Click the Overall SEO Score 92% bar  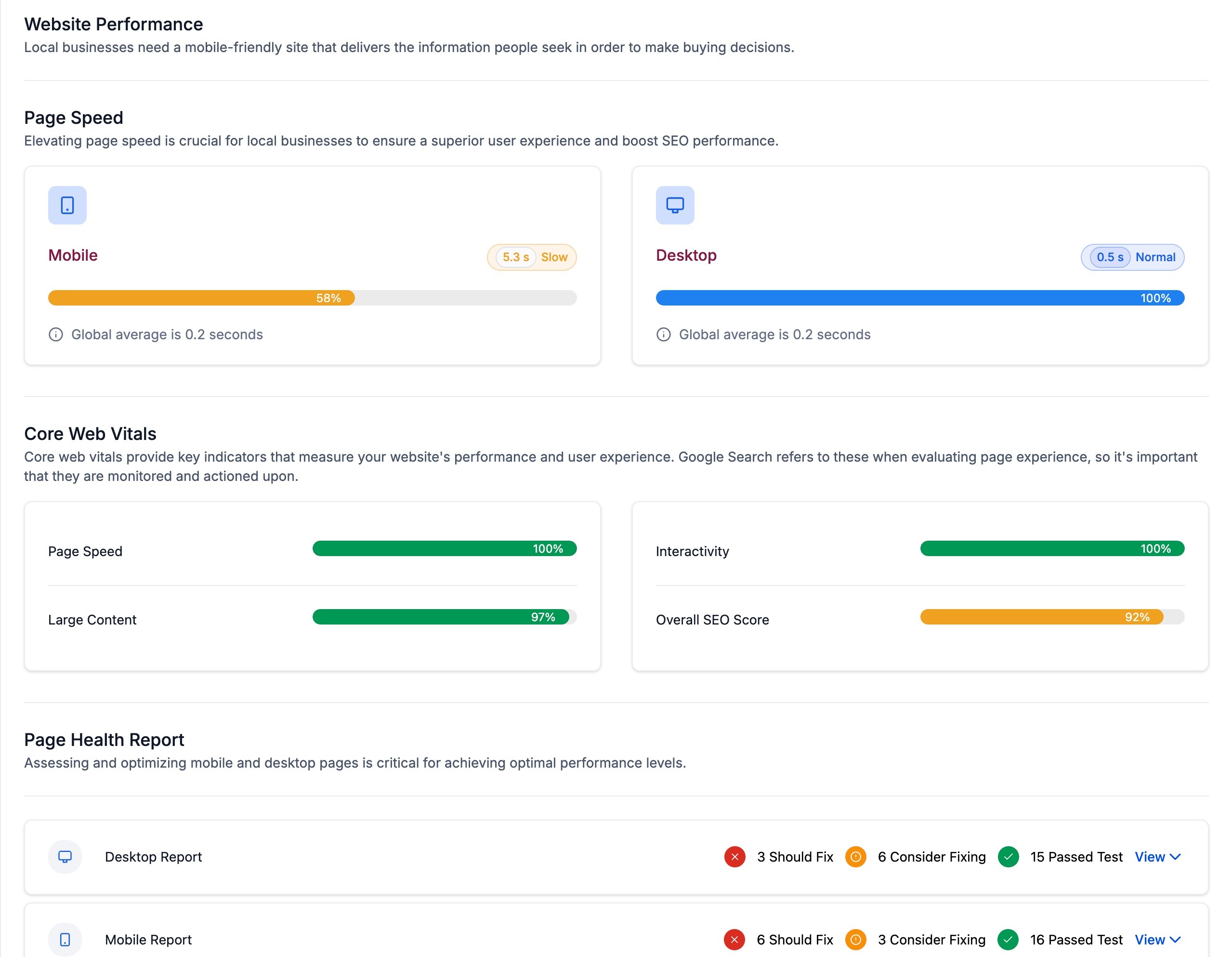(x=1041, y=617)
